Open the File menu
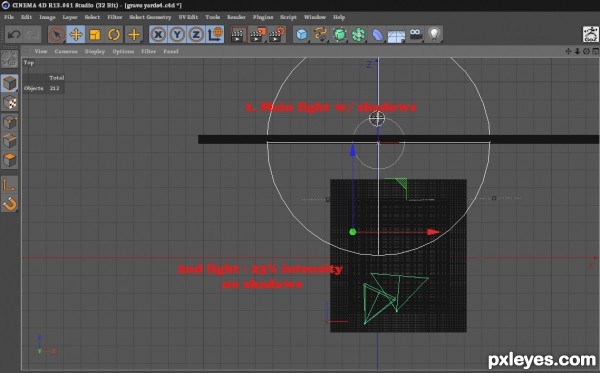This screenshot has height=373, width=600. [9, 17]
